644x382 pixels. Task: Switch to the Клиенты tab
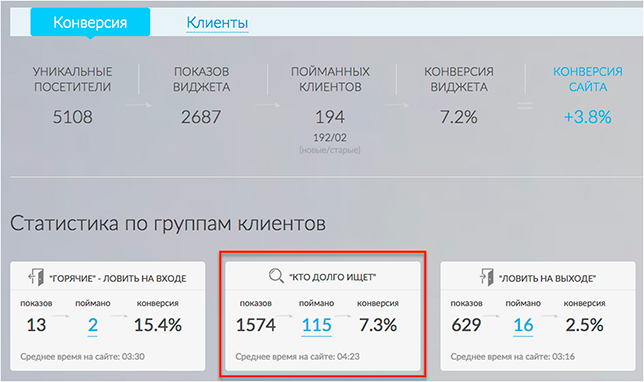[217, 23]
